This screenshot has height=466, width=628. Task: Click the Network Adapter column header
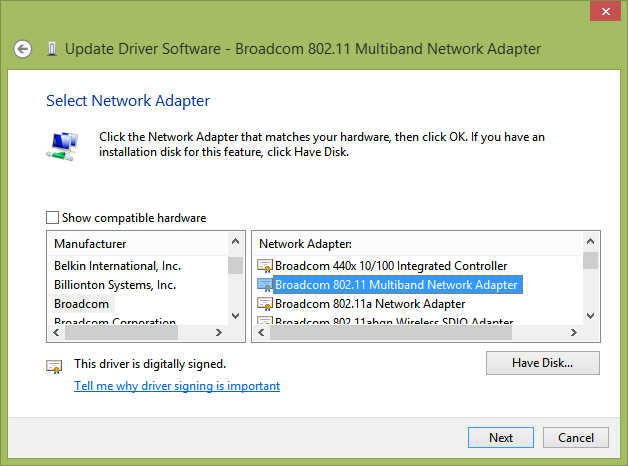pyautogui.click(x=418, y=244)
